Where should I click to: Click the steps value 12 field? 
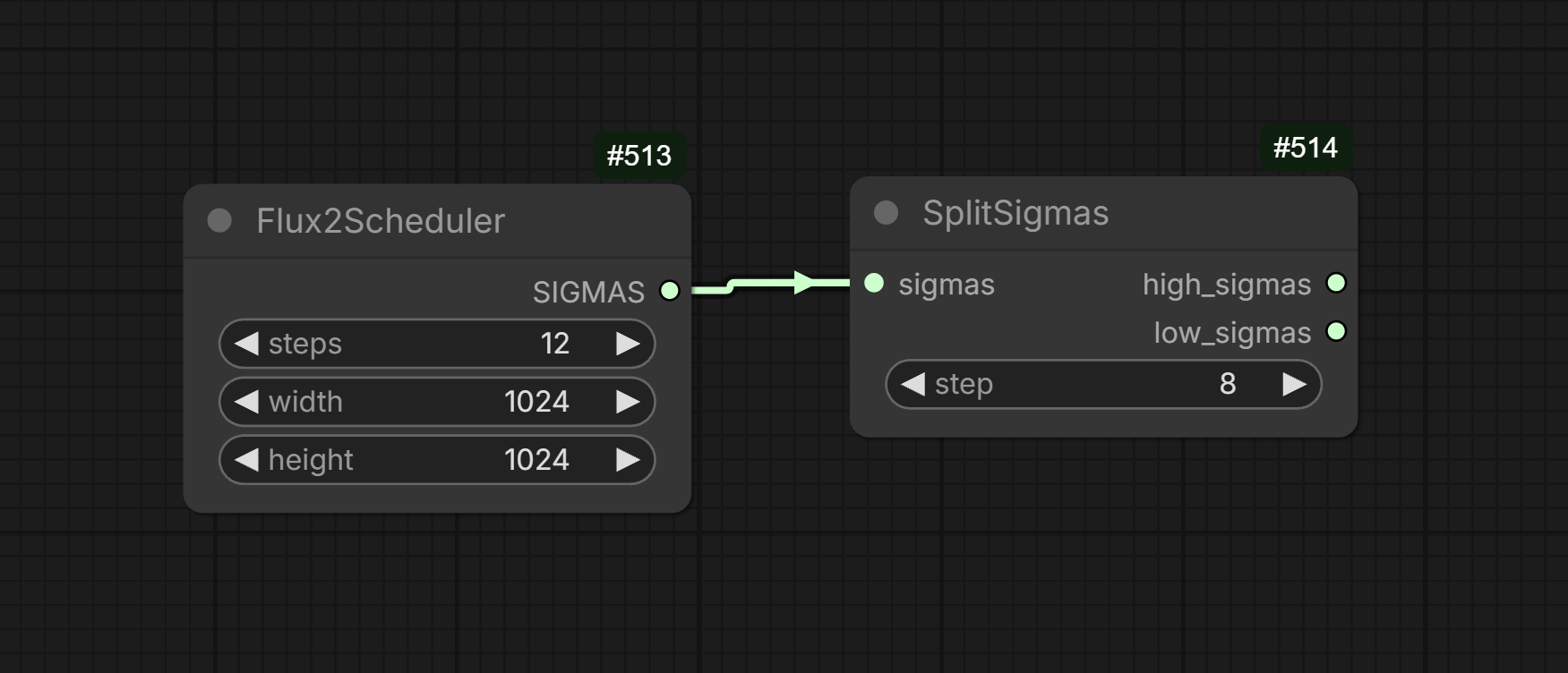[x=437, y=344]
